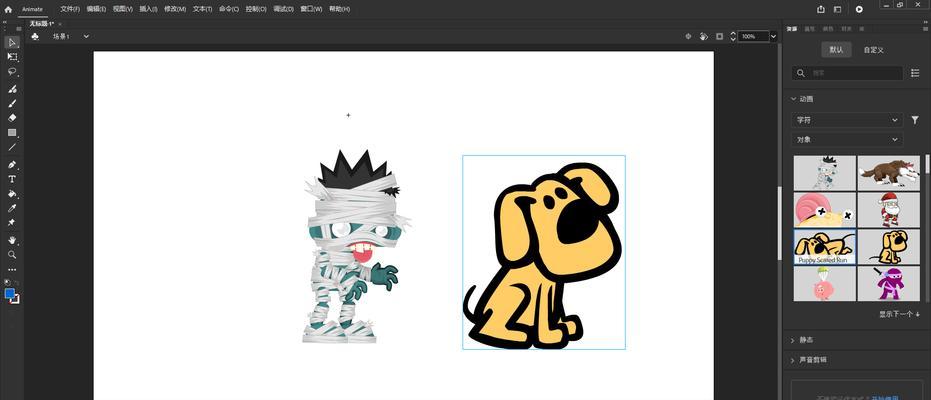
Task: Click the Home icon
Action: pyautogui.click(x=8, y=9)
